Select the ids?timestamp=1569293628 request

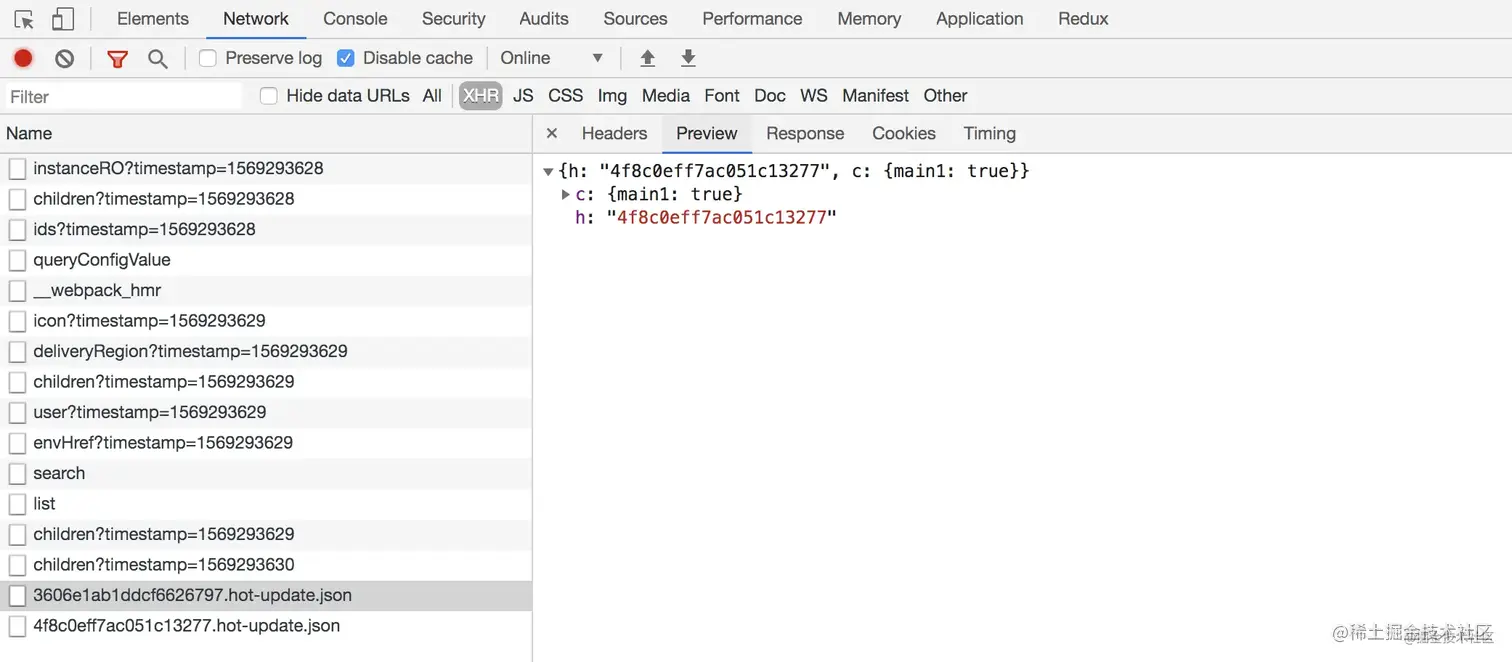coord(265,230)
